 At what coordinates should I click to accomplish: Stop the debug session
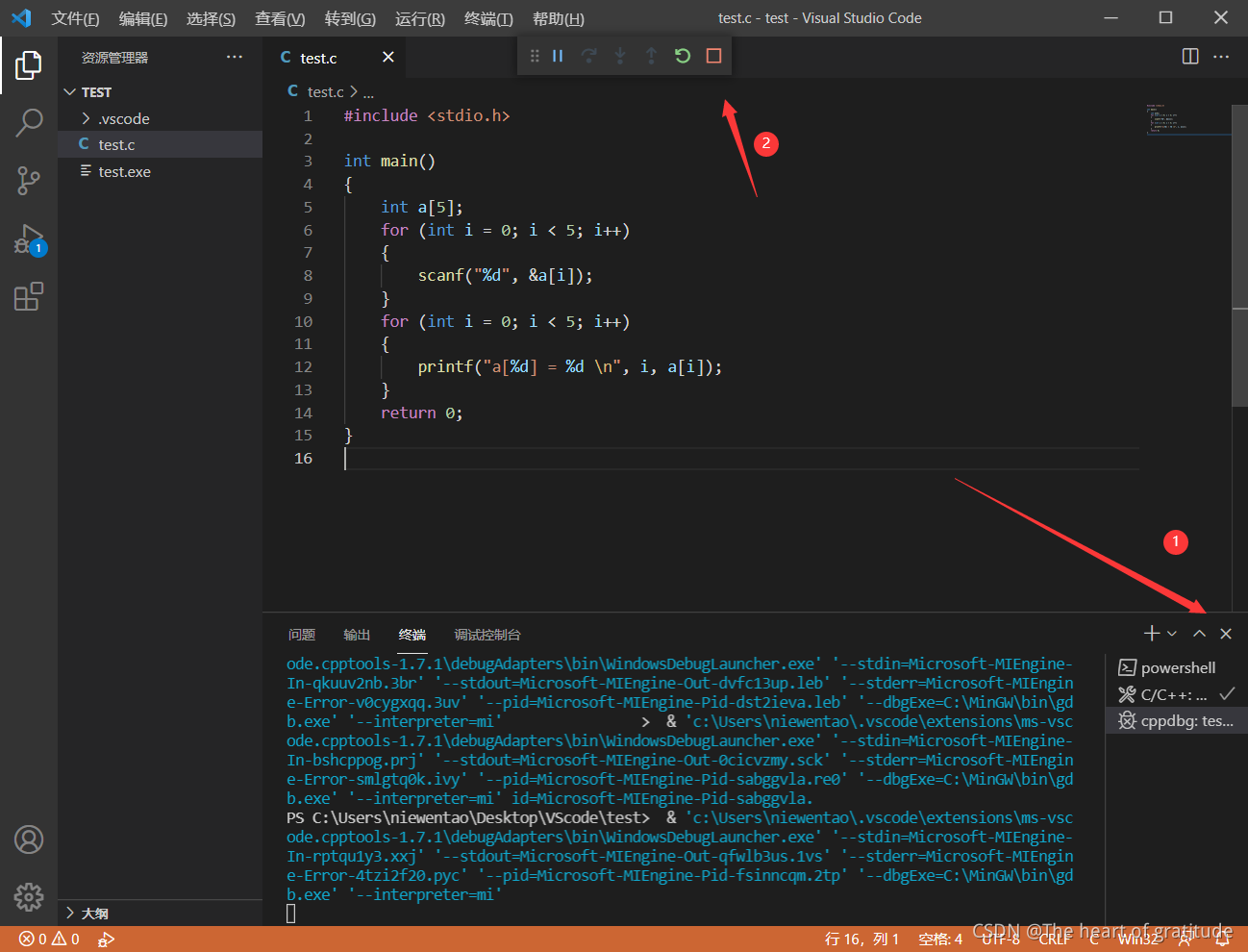(713, 56)
